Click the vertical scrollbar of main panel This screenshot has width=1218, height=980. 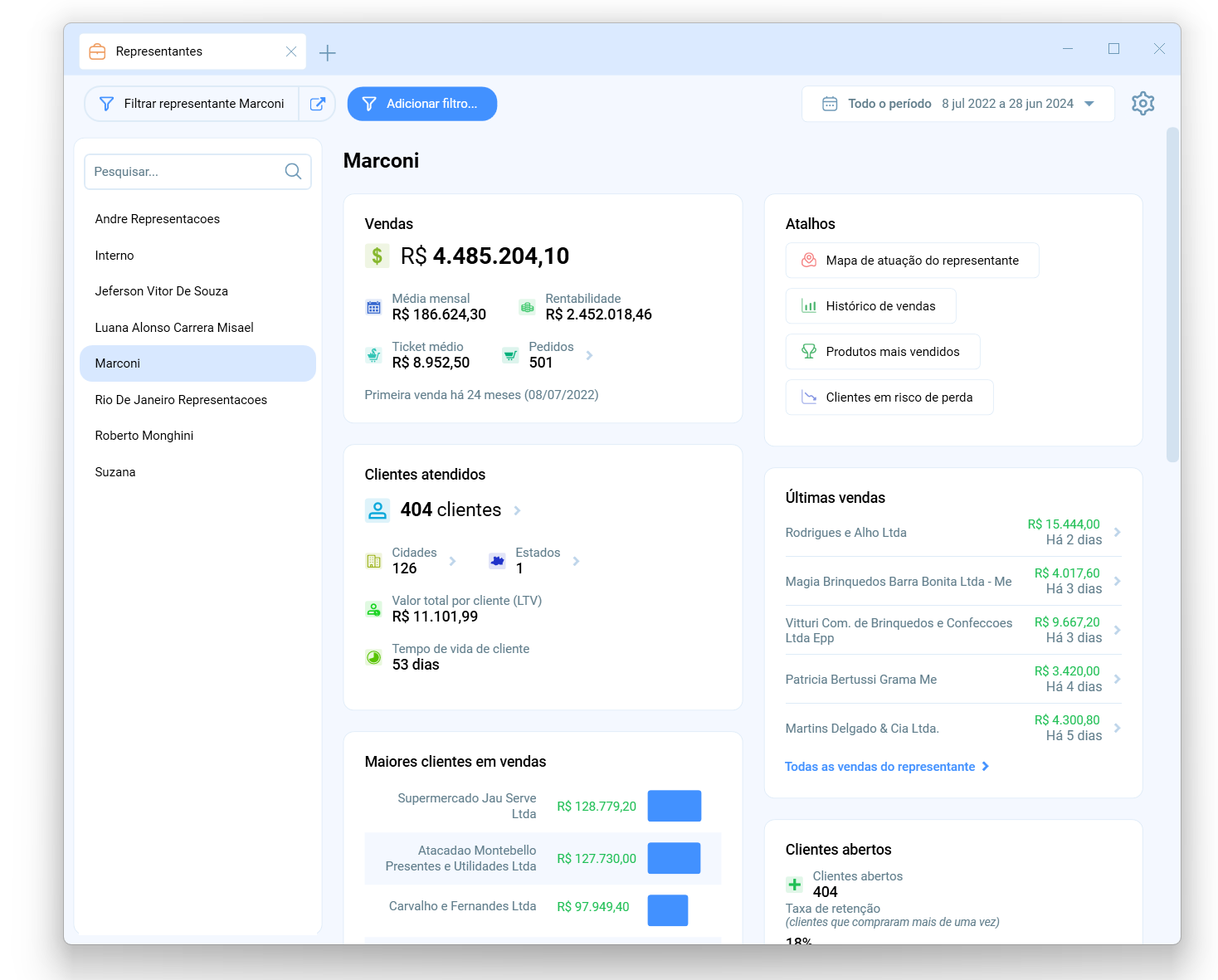1172,295
